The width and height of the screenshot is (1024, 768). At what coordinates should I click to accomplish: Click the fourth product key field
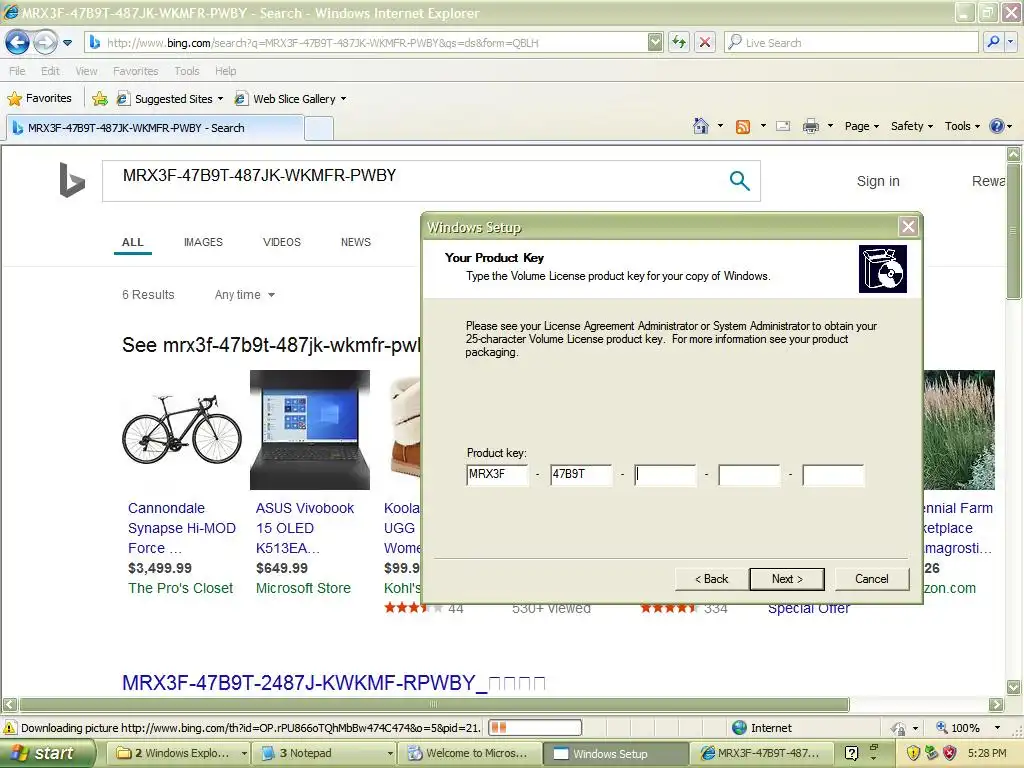tap(749, 475)
